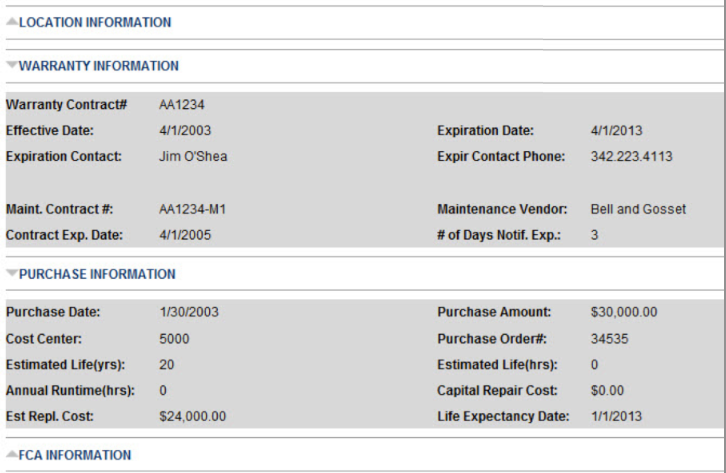Select Purchase Order# value 34535

(609, 338)
